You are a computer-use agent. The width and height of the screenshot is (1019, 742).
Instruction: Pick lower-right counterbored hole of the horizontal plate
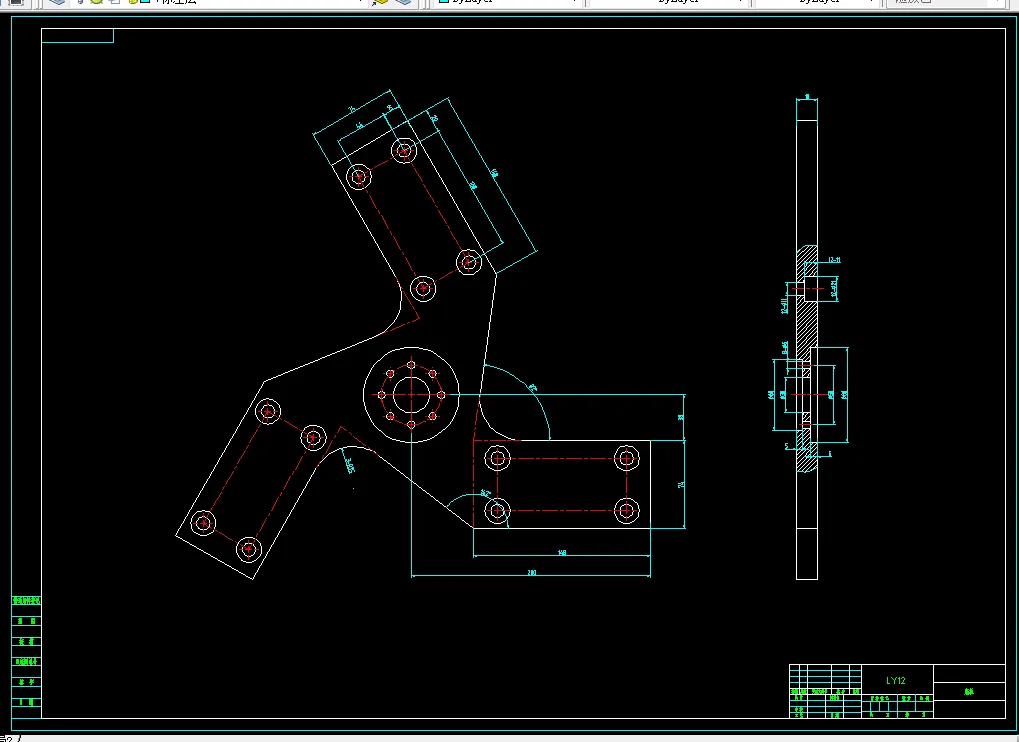click(626, 511)
